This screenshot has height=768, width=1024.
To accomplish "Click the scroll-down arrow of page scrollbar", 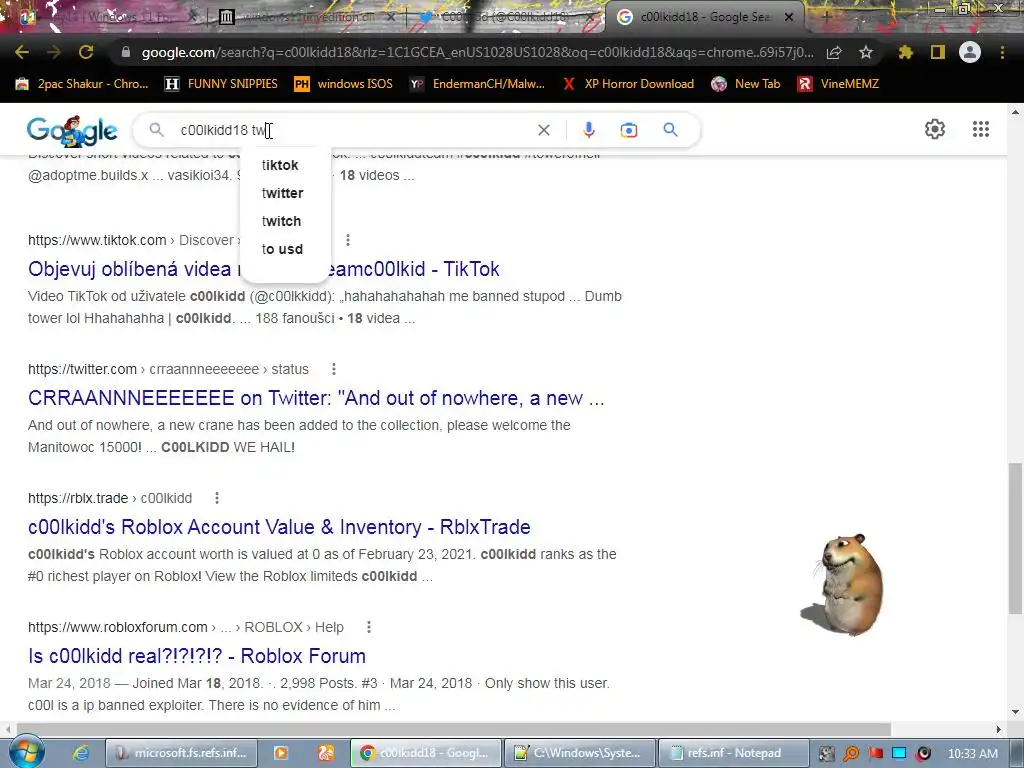I will tap(1015, 712).
